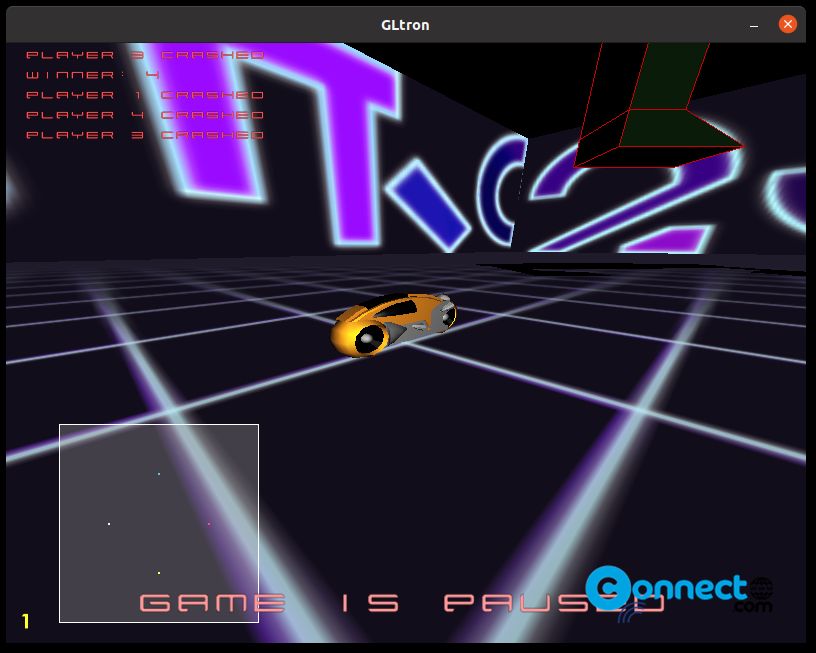Click the red wireframe recognizer shape
Image resolution: width=816 pixels, height=653 pixels.
click(658, 105)
